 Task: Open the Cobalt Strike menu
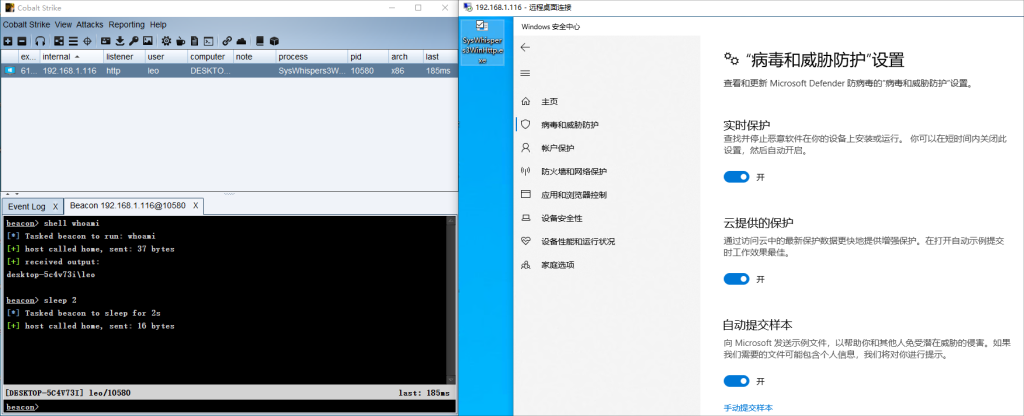coord(26,25)
